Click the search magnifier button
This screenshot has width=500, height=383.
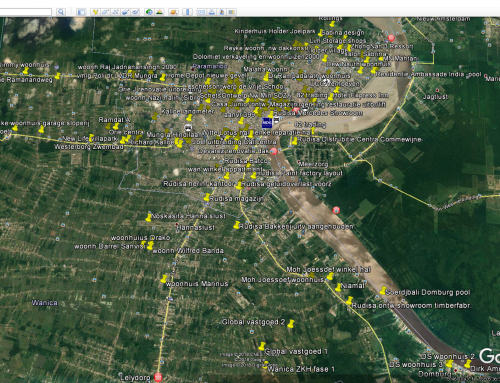(x=61, y=12)
